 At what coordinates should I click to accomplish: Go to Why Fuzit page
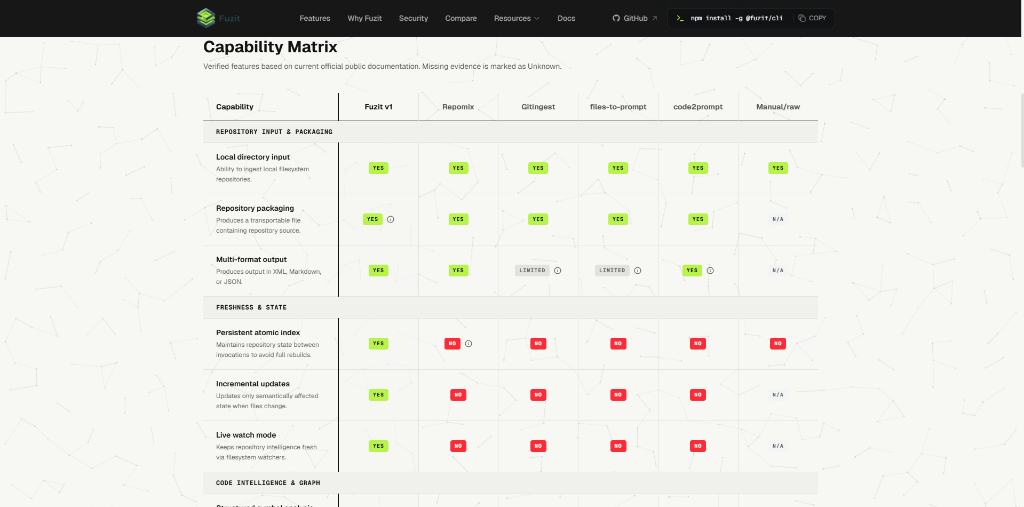click(364, 18)
